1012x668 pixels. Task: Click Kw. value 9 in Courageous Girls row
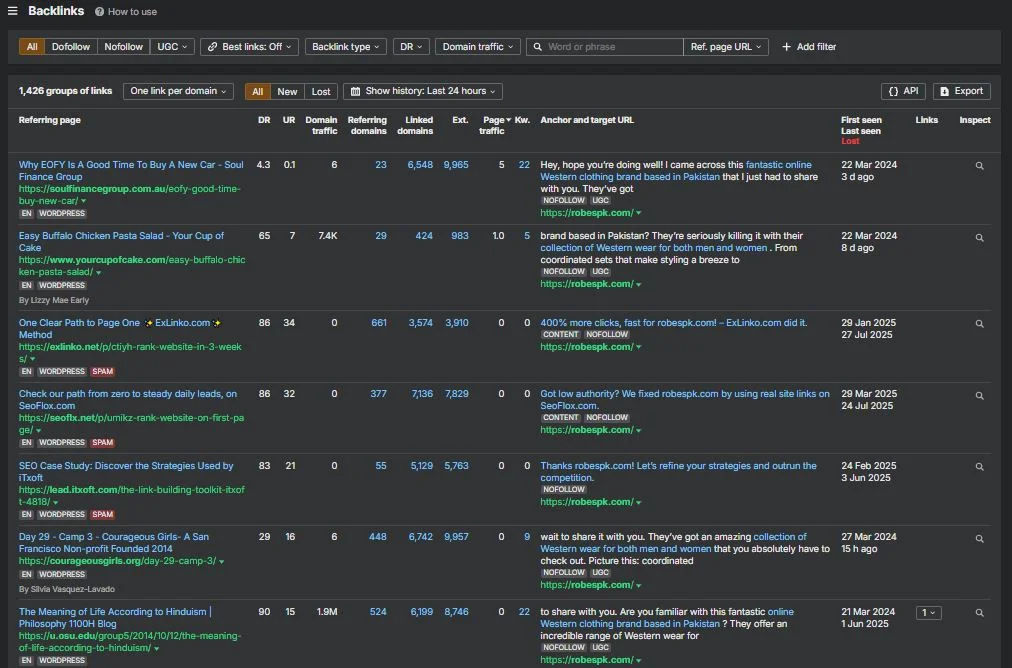527,536
